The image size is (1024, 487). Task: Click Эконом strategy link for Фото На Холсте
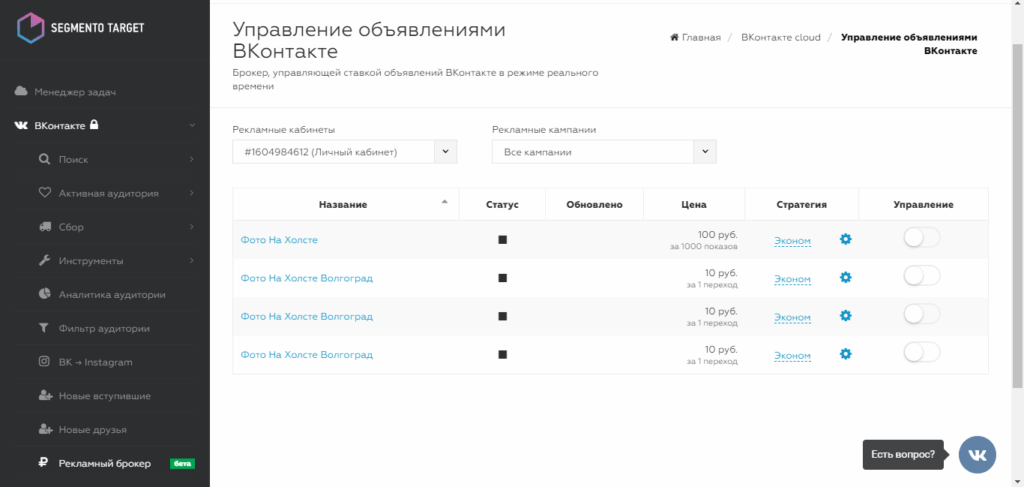(x=792, y=241)
